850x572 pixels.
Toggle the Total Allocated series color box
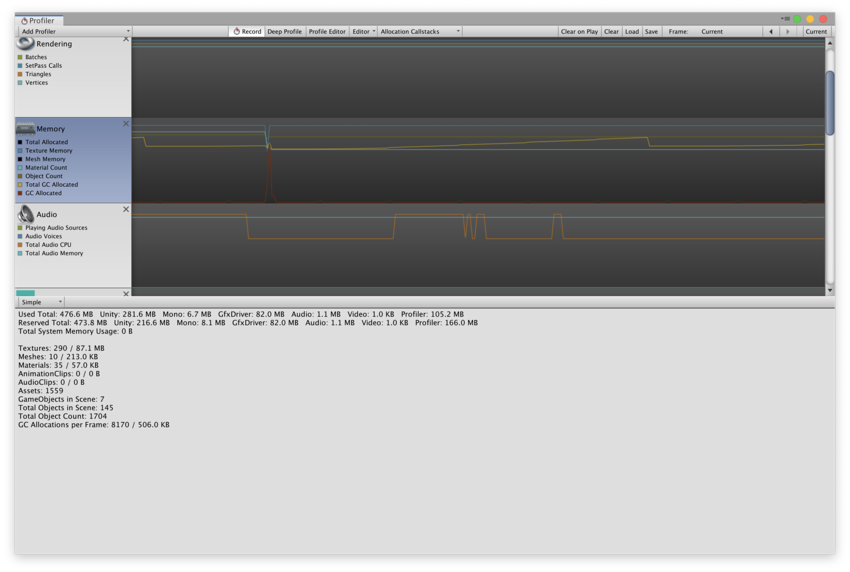point(20,142)
